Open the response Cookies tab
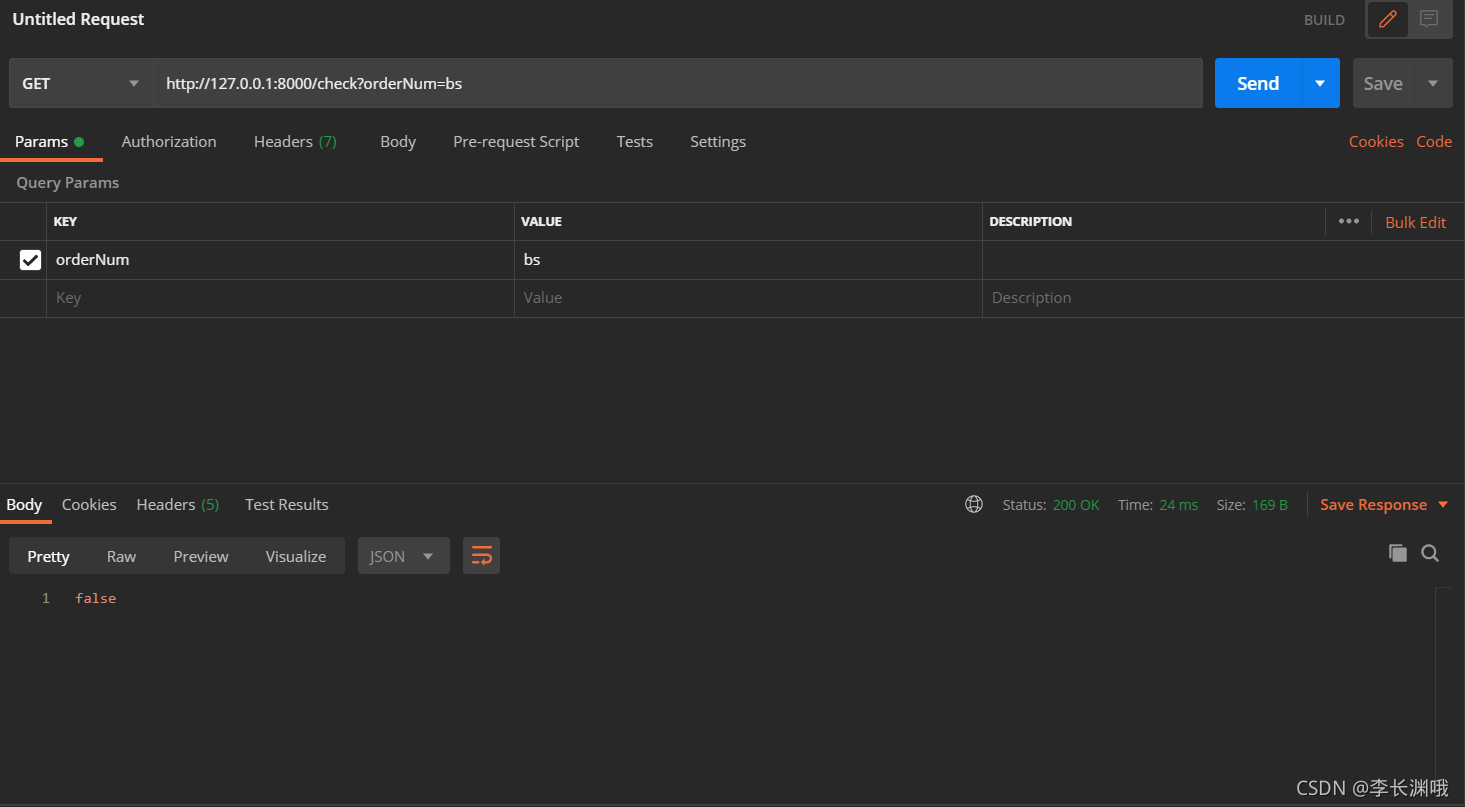The width and height of the screenshot is (1465, 807). pyautogui.click(x=89, y=505)
